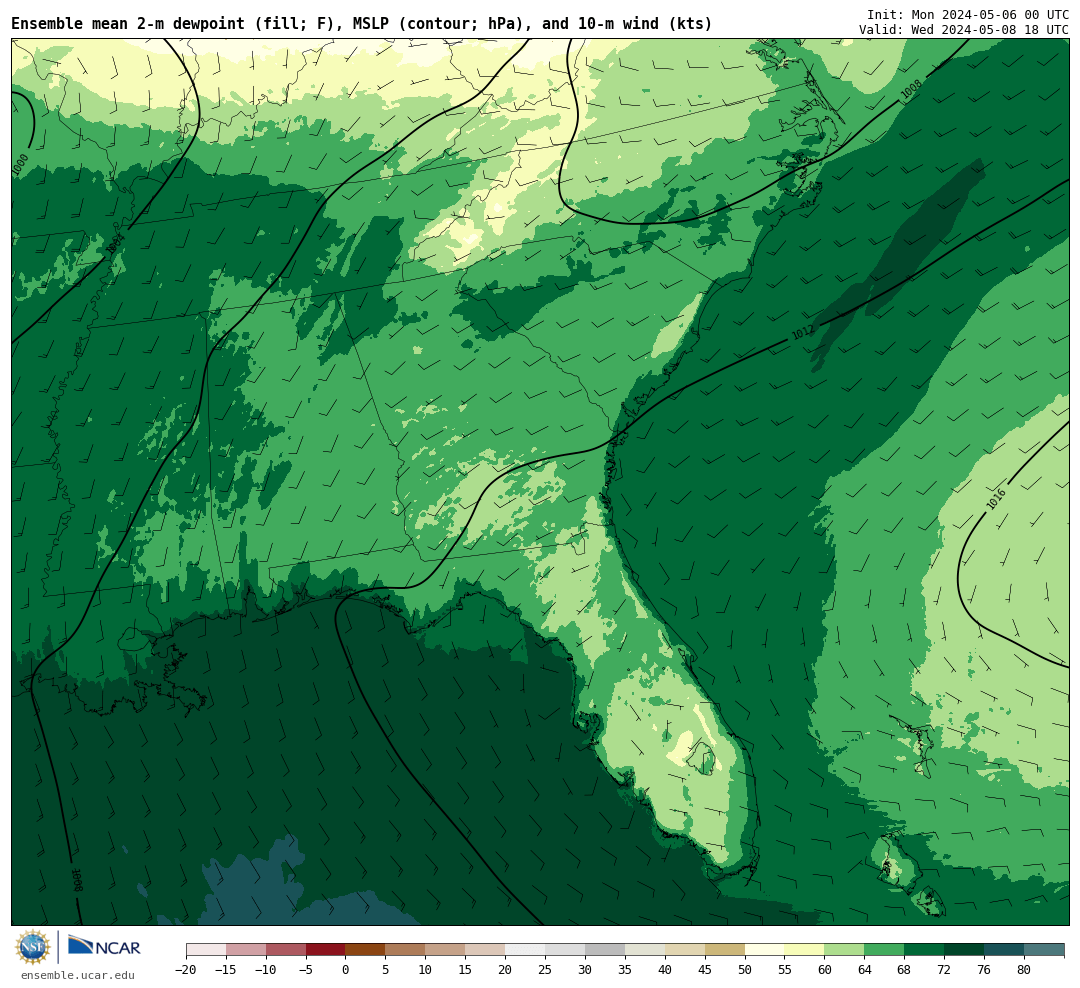Click the 35 colorbar tick label
The width and height of the screenshot is (1080, 988).
tap(625, 969)
